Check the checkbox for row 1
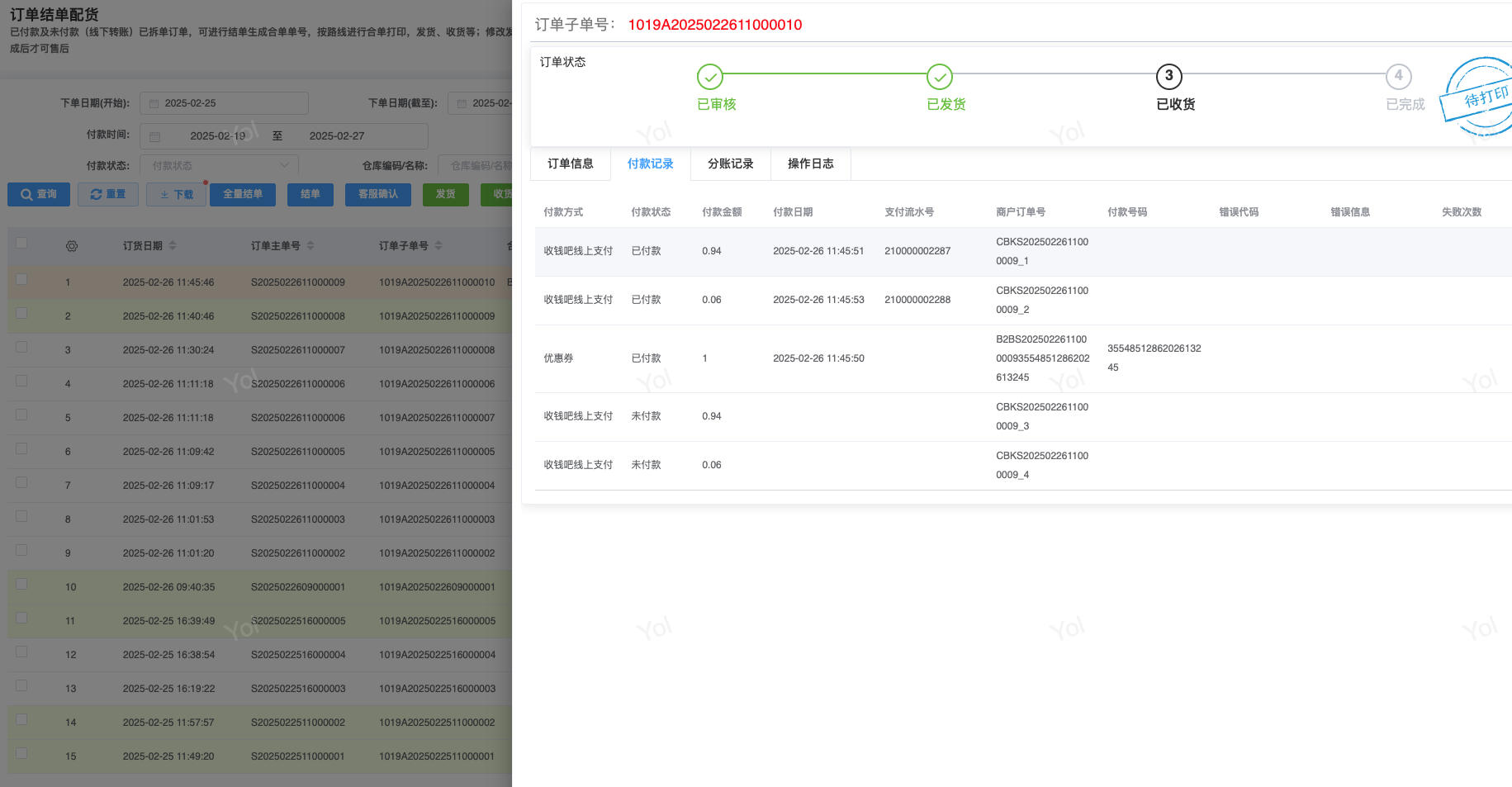1512x787 pixels. pyautogui.click(x=21, y=279)
